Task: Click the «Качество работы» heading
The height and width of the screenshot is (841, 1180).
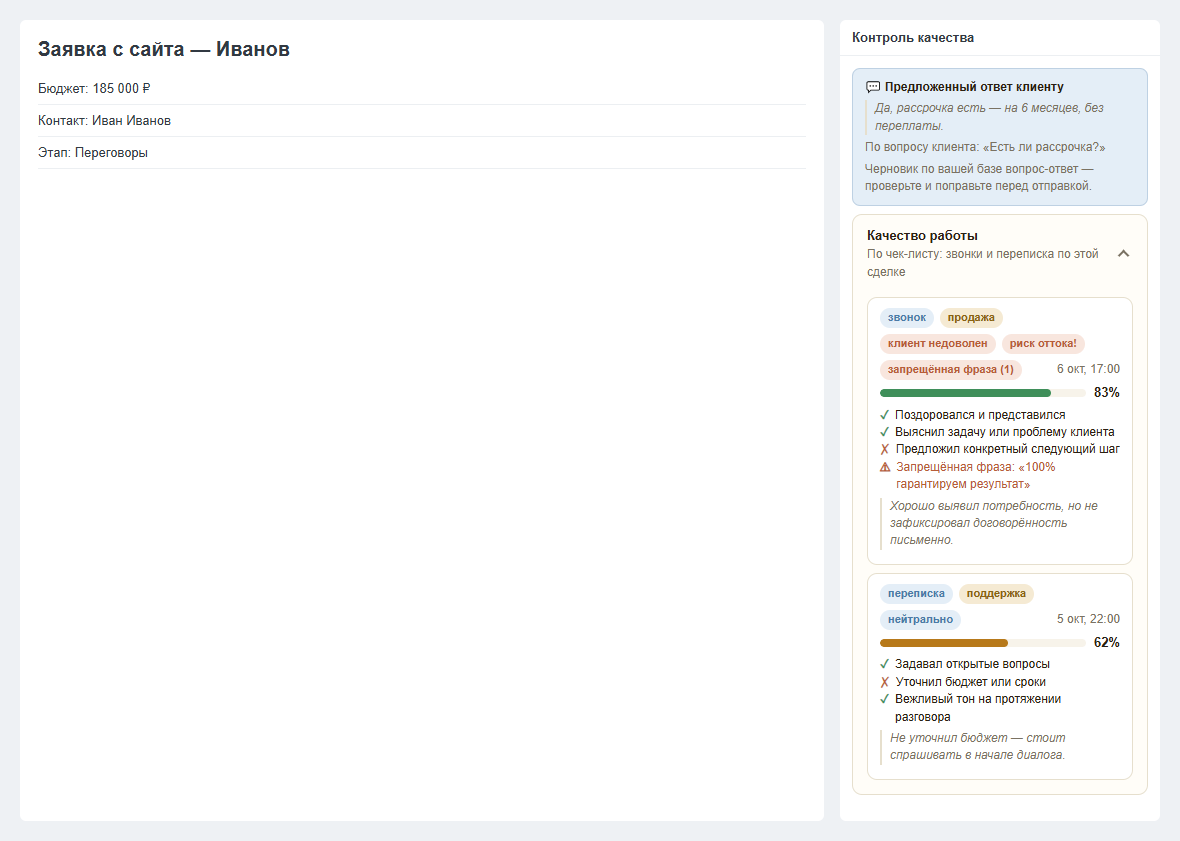Action: click(923, 235)
